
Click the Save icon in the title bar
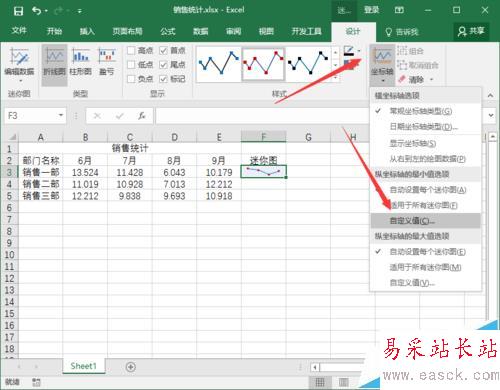click(x=18, y=11)
